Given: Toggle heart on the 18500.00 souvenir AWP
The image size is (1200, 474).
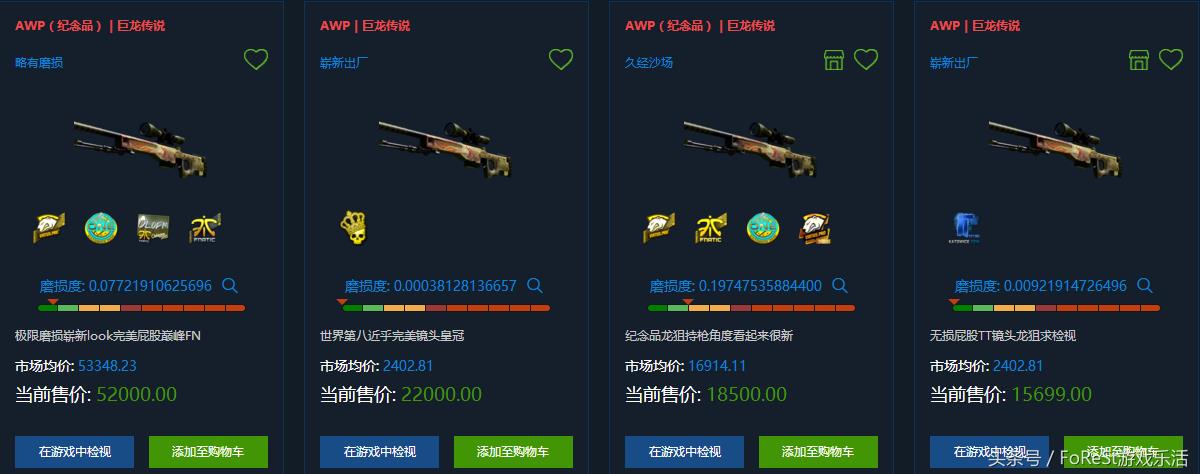Looking at the screenshot, I should point(866,60).
